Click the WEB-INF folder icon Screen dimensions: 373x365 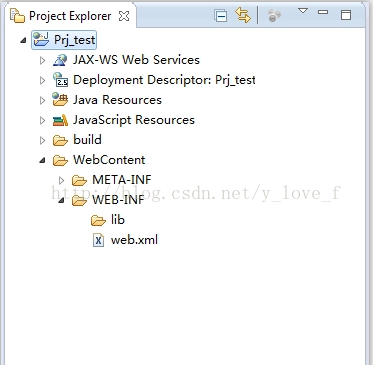pyautogui.click(x=79, y=201)
